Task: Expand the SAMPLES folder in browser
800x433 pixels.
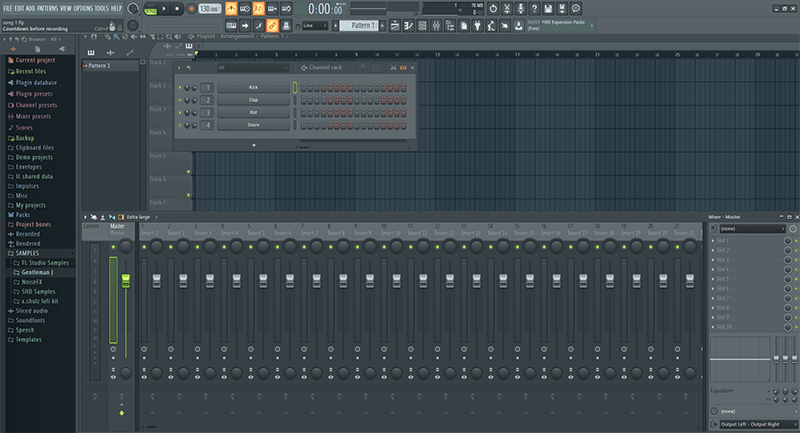Action: (27, 253)
